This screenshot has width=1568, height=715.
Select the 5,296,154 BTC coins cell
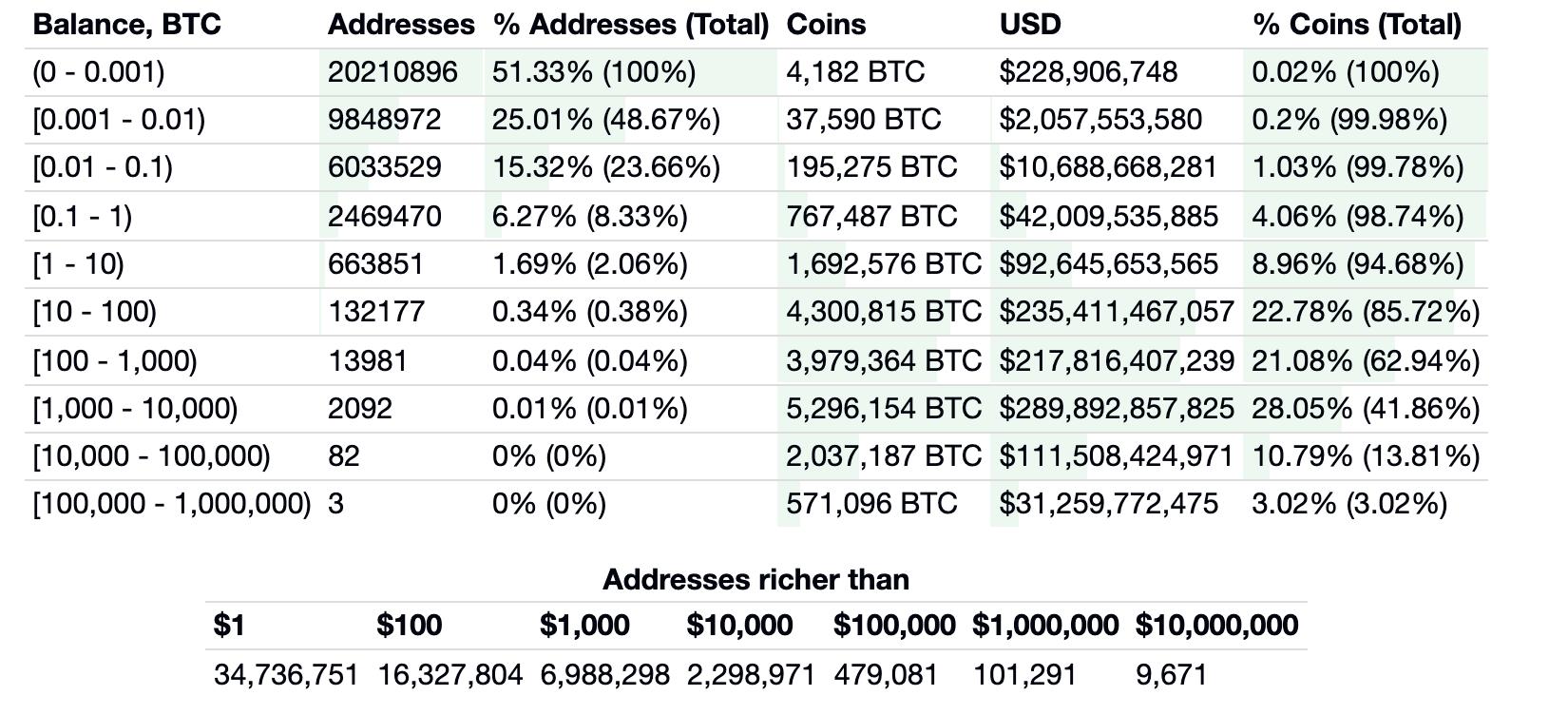point(883,408)
